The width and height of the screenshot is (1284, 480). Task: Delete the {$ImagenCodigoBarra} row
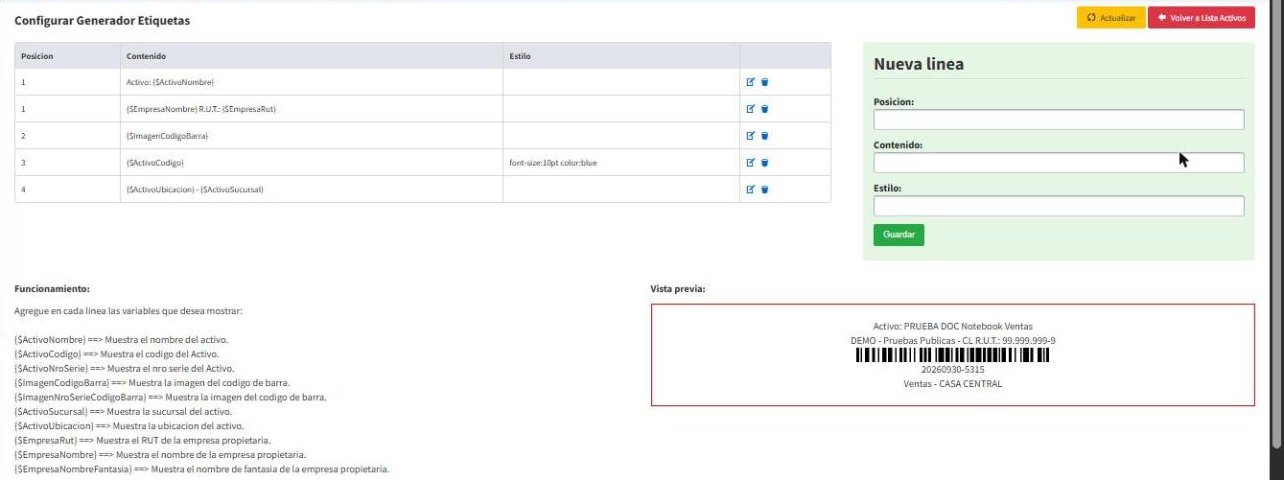point(765,135)
